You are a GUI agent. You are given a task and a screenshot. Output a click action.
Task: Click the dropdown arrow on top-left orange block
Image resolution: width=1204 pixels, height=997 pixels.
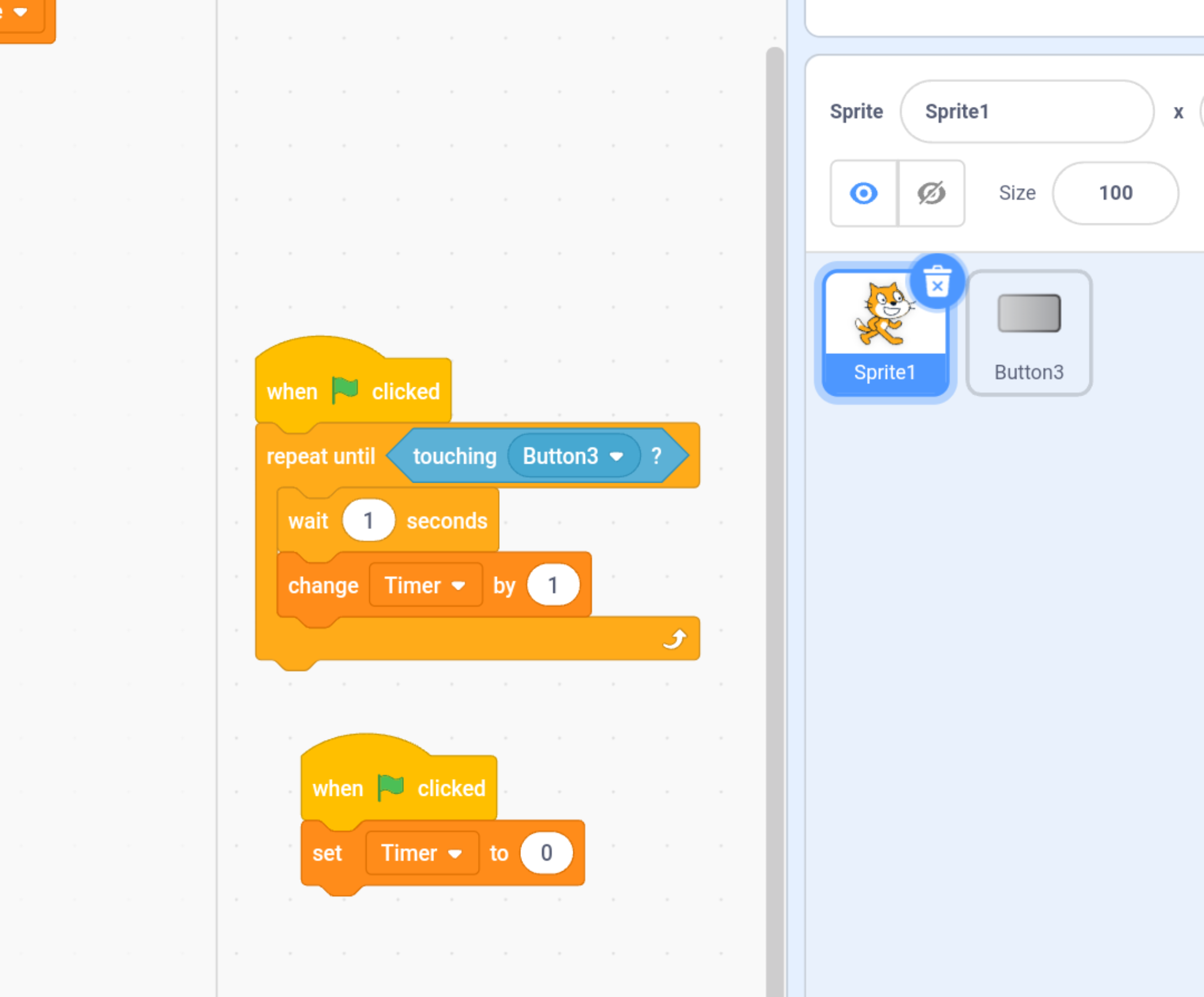pos(21,12)
